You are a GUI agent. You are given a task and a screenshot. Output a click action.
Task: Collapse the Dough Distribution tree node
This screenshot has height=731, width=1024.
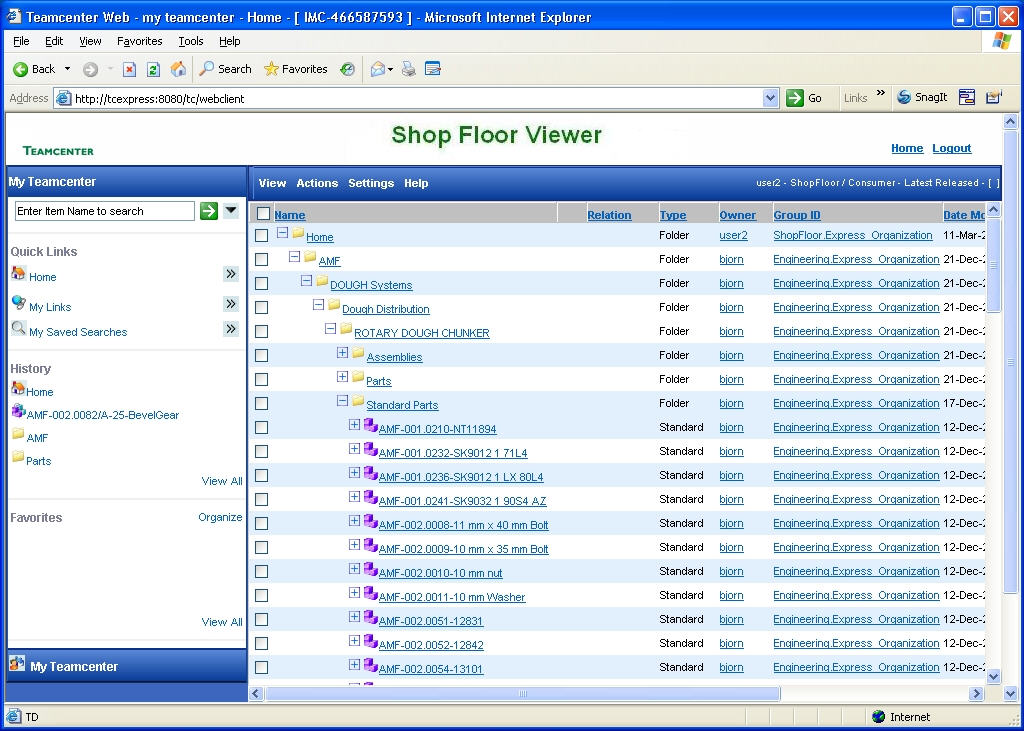point(318,304)
